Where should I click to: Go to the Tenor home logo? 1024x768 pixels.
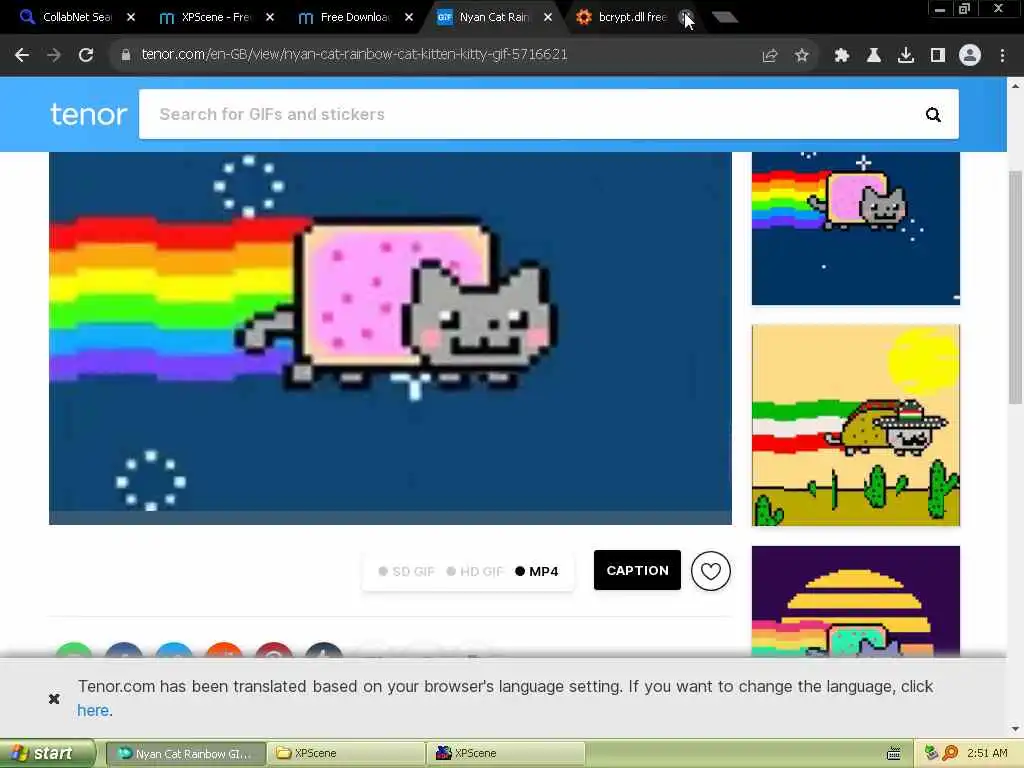point(89,114)
